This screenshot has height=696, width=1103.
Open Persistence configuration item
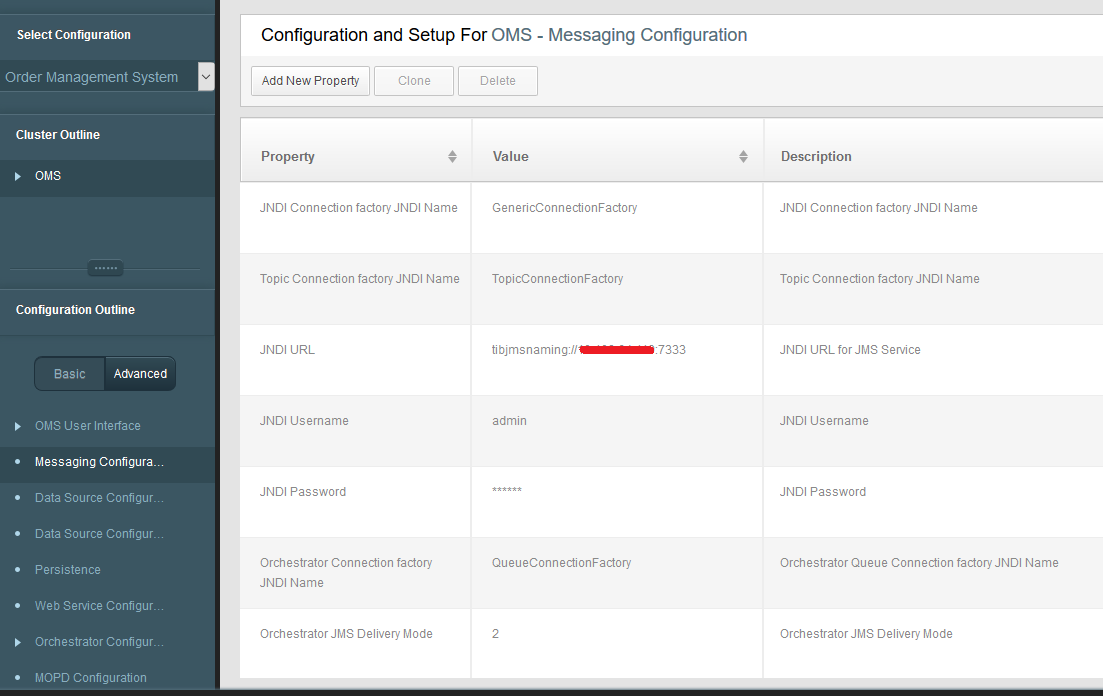pyautogui.click(x=68, y=570)
